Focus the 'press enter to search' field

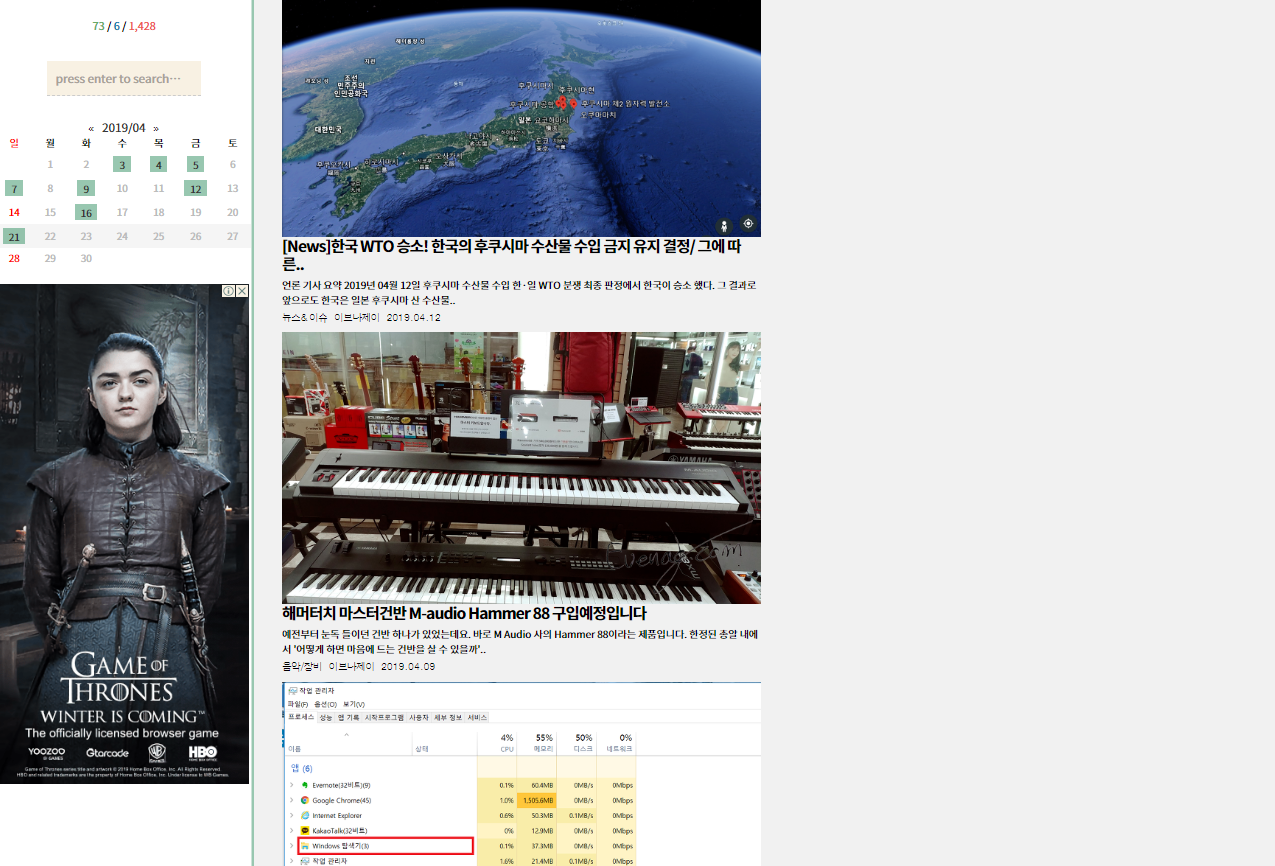coord(124,79)
